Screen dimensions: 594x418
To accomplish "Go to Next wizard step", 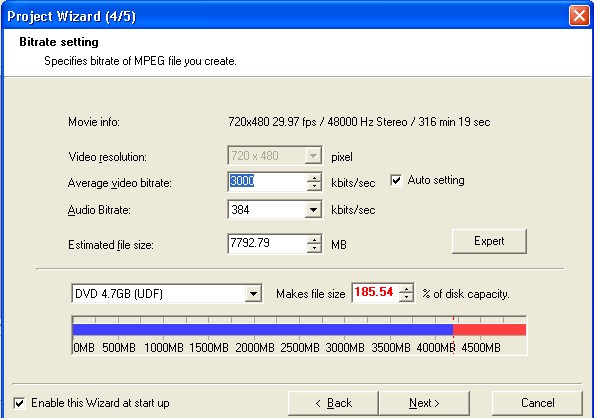I will (424, 403).
